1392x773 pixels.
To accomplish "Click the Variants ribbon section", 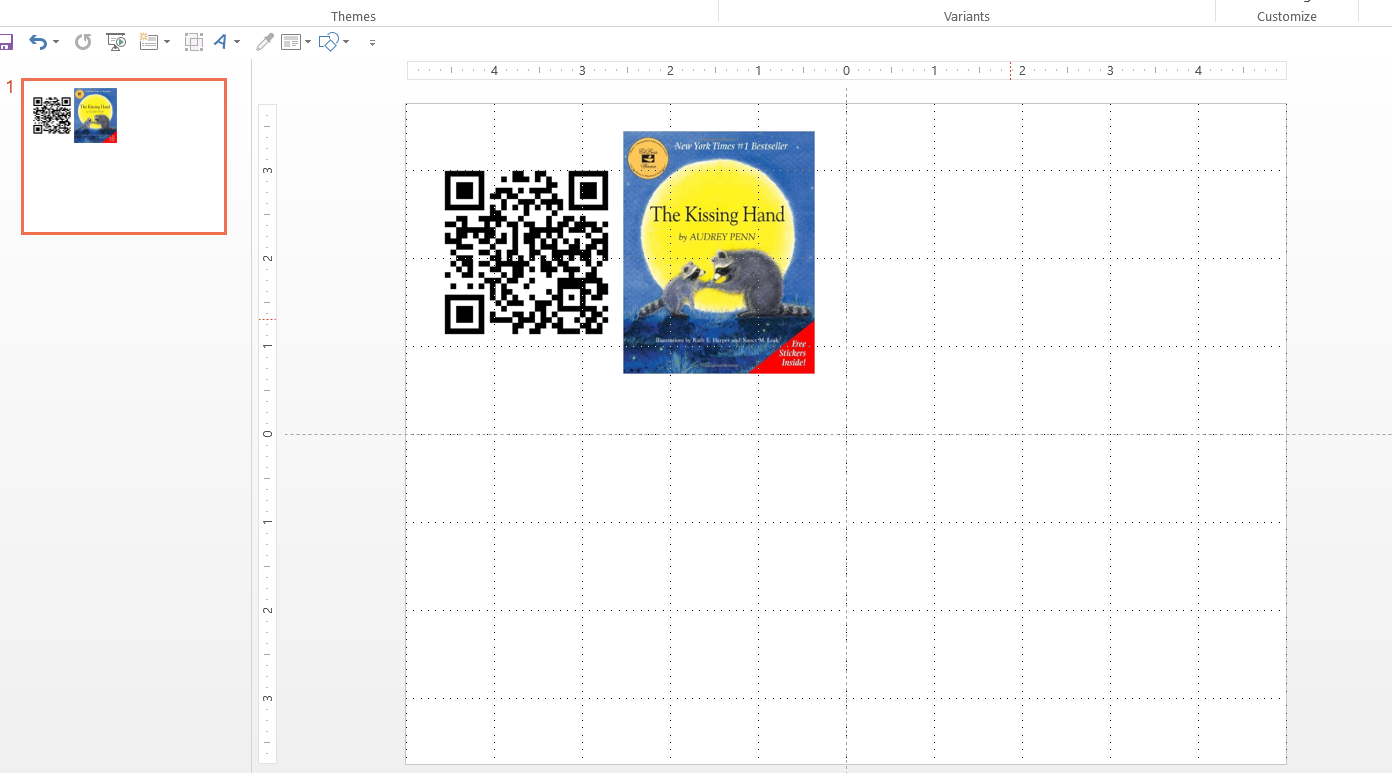I will pos(966,16).
